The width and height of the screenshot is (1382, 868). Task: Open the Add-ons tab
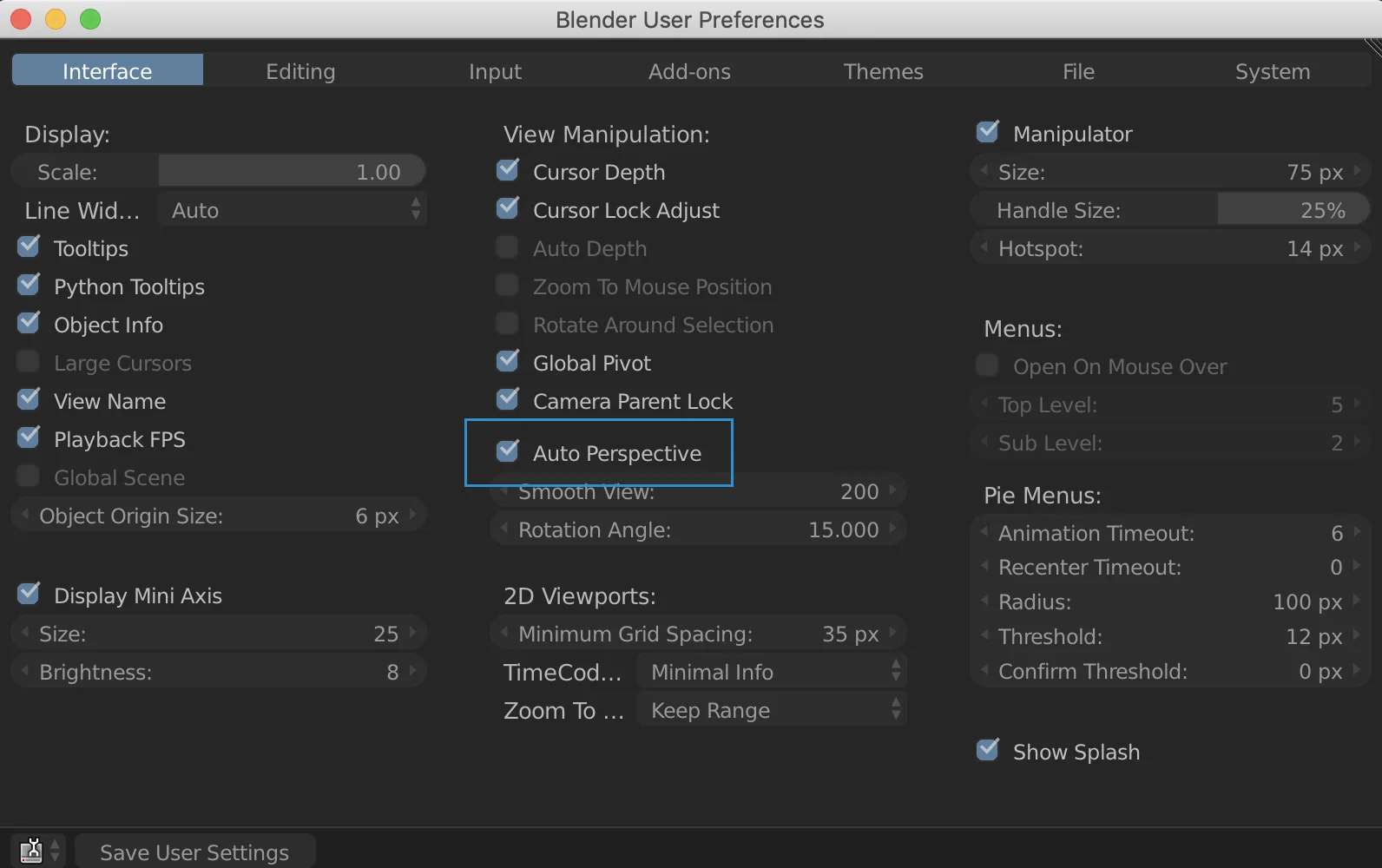[x=689, y=70]
